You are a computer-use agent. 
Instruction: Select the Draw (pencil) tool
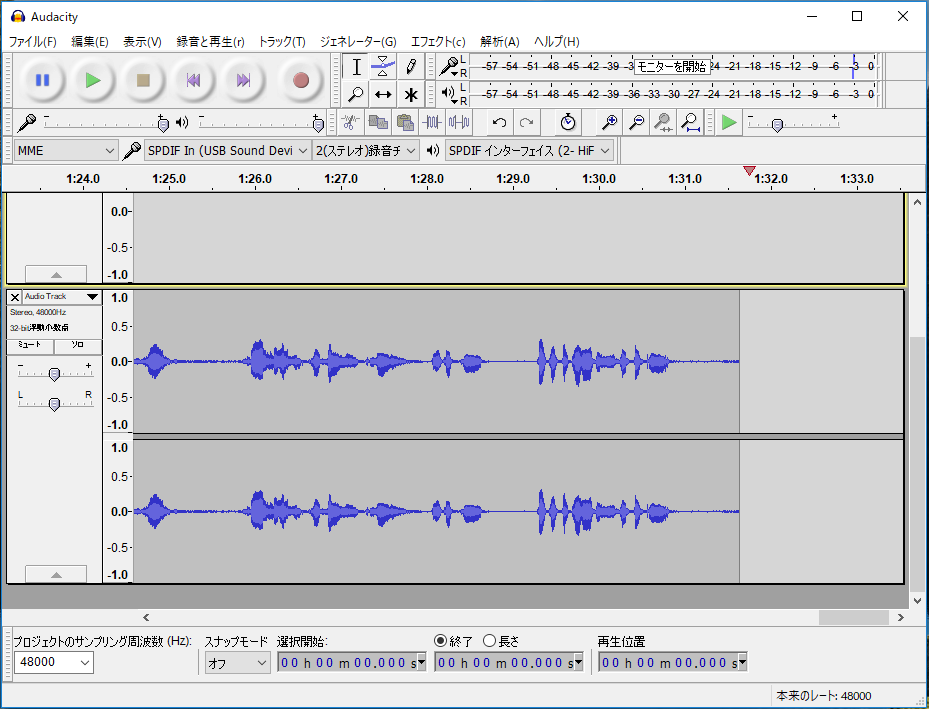tap(410, 66)
